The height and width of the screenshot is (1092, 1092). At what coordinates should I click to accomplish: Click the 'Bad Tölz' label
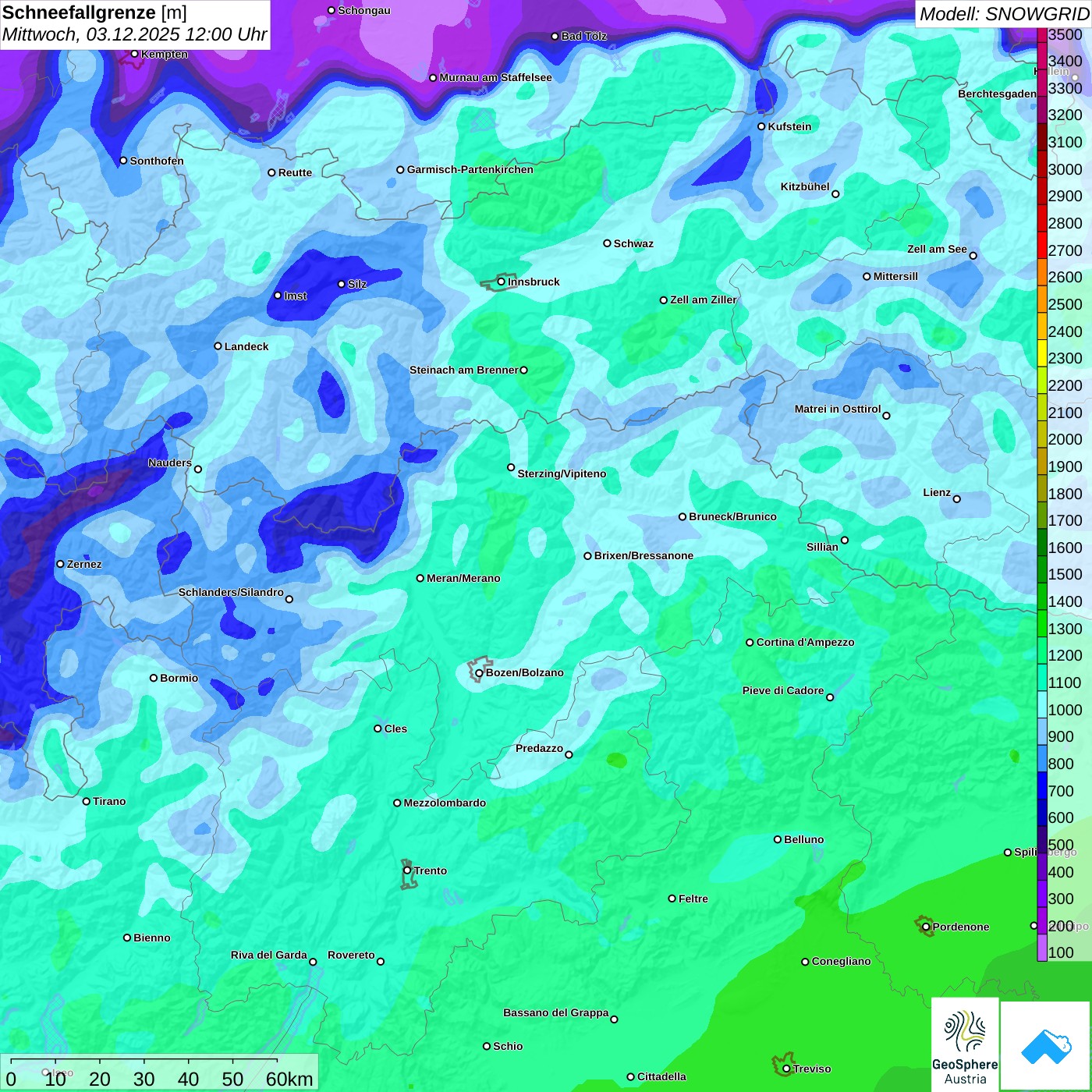[584, 36]
